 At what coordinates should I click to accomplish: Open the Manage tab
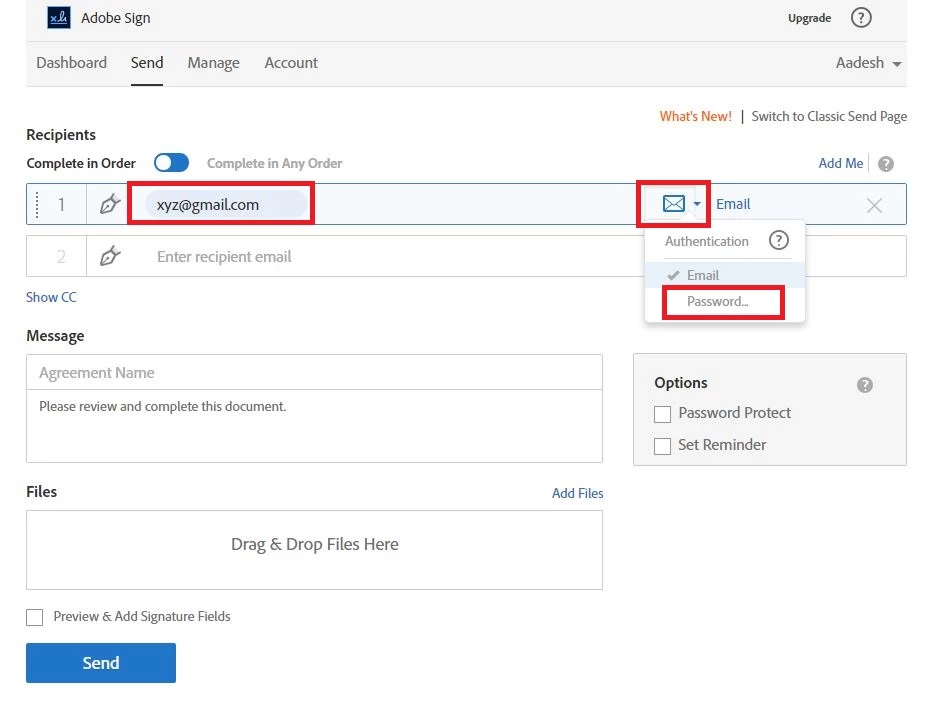pos(214,63)
